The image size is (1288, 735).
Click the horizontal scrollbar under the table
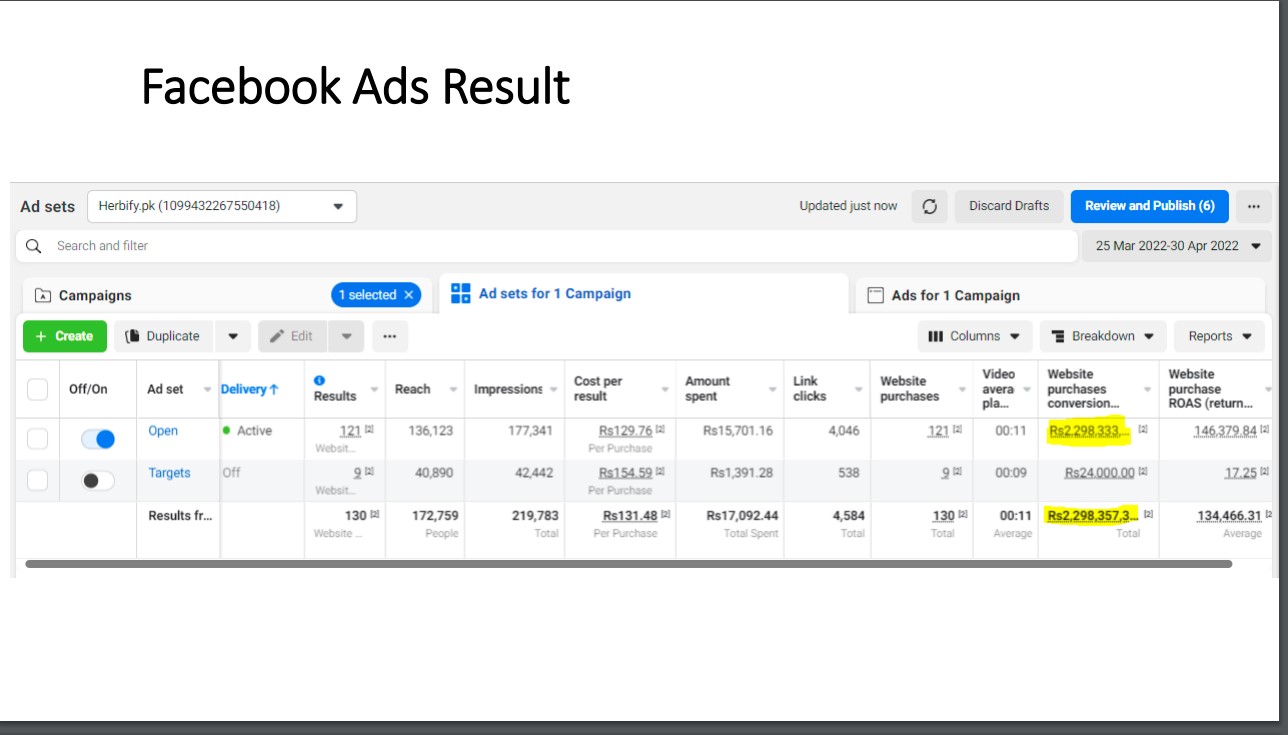628,564
